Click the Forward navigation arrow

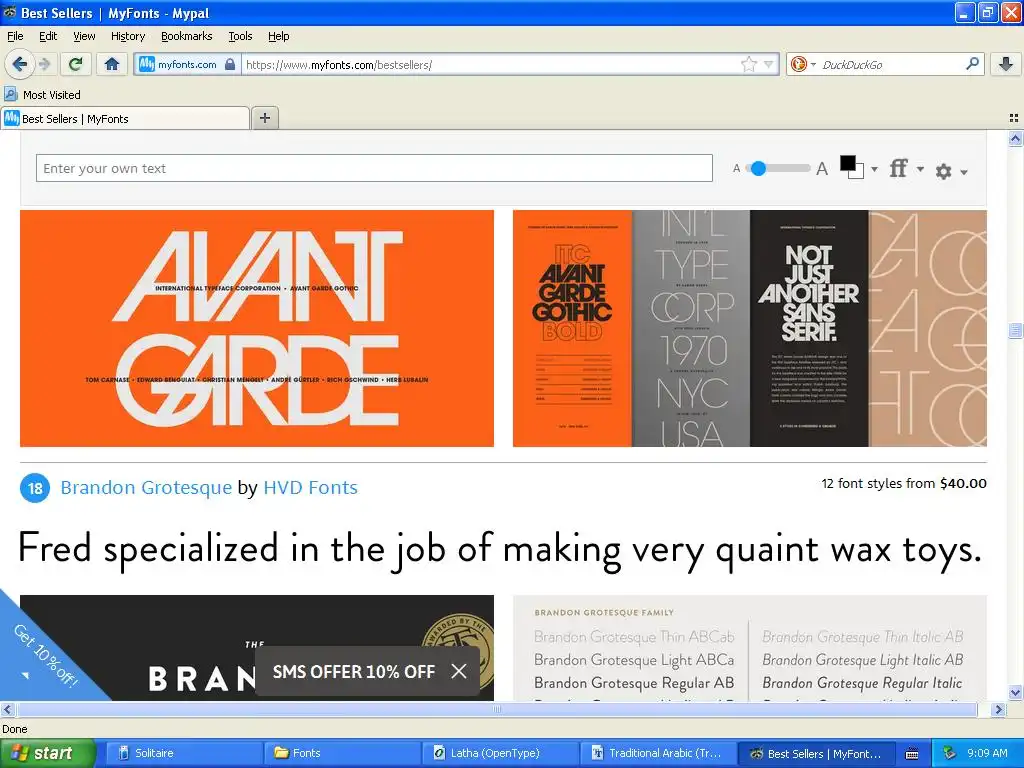tap(44, 64)
